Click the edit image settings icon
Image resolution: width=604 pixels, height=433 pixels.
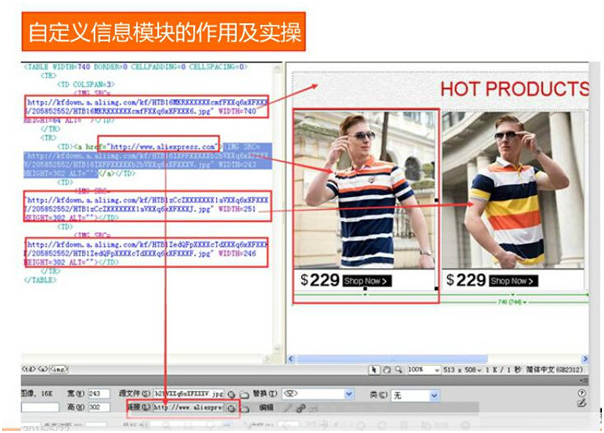tap(301, 408)
